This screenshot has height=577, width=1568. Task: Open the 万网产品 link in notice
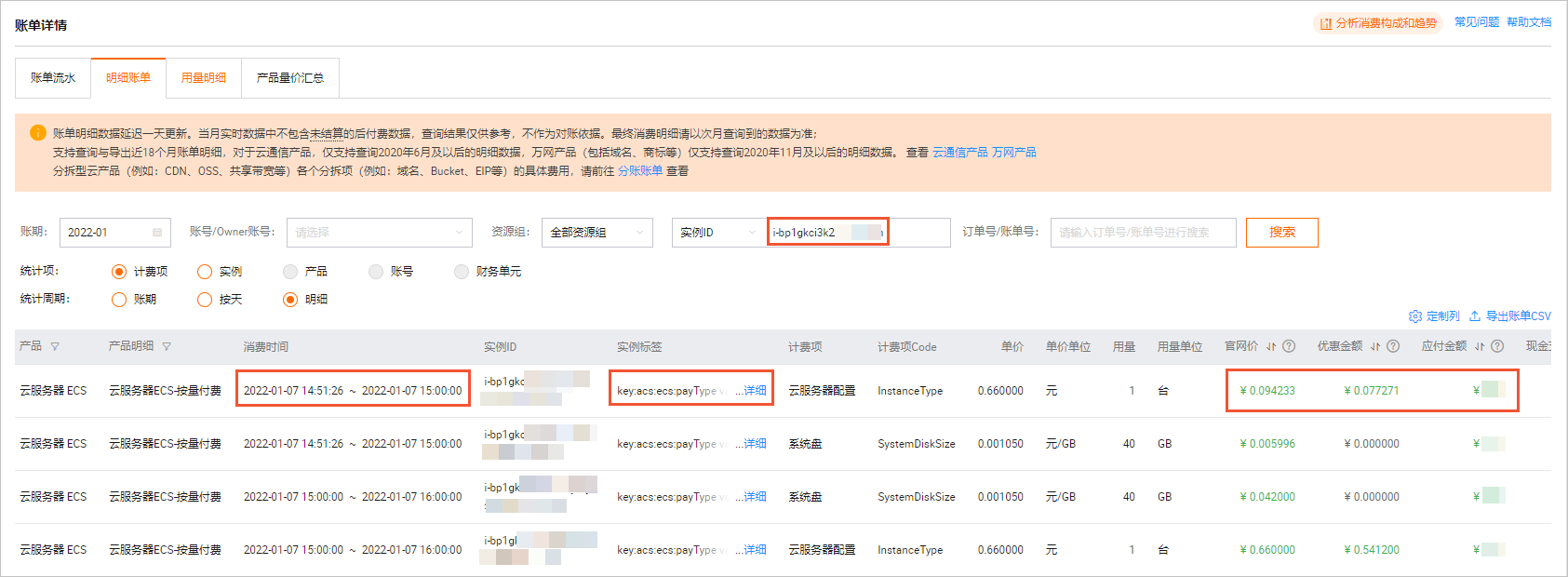coord(1014,153)
